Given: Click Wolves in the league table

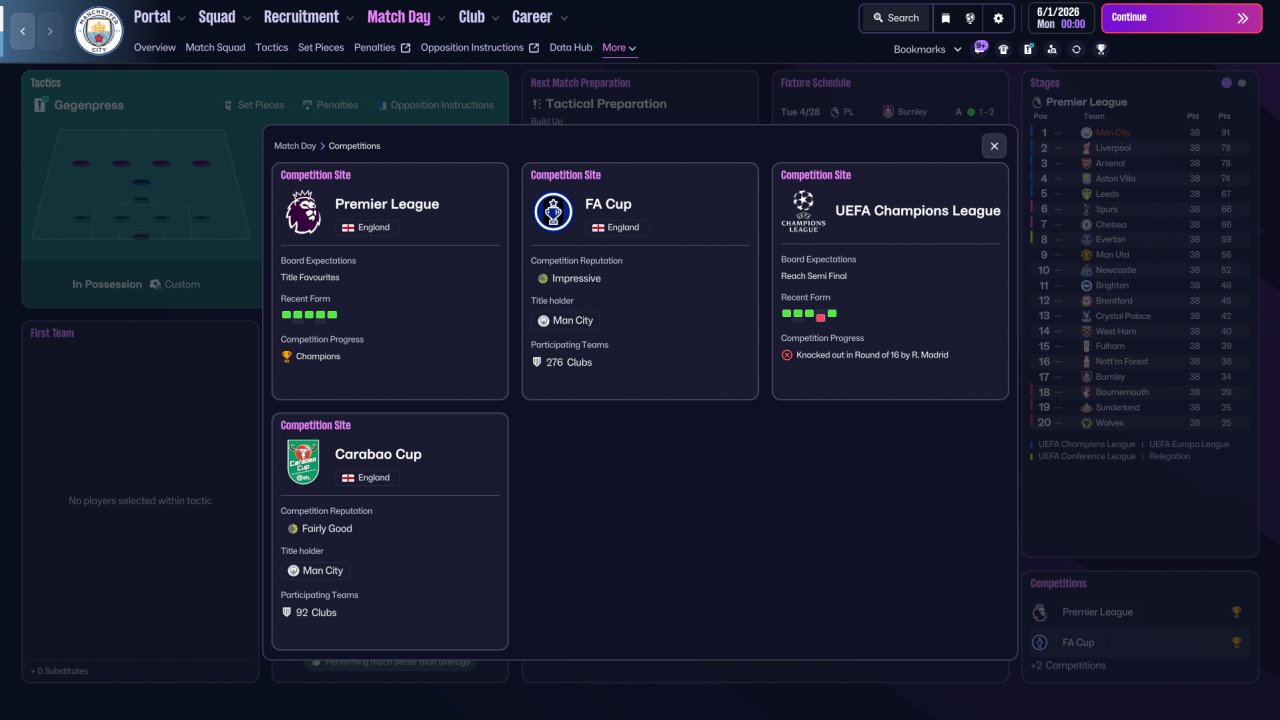Looking at the screenshot, I should (x=1109, y=423).
